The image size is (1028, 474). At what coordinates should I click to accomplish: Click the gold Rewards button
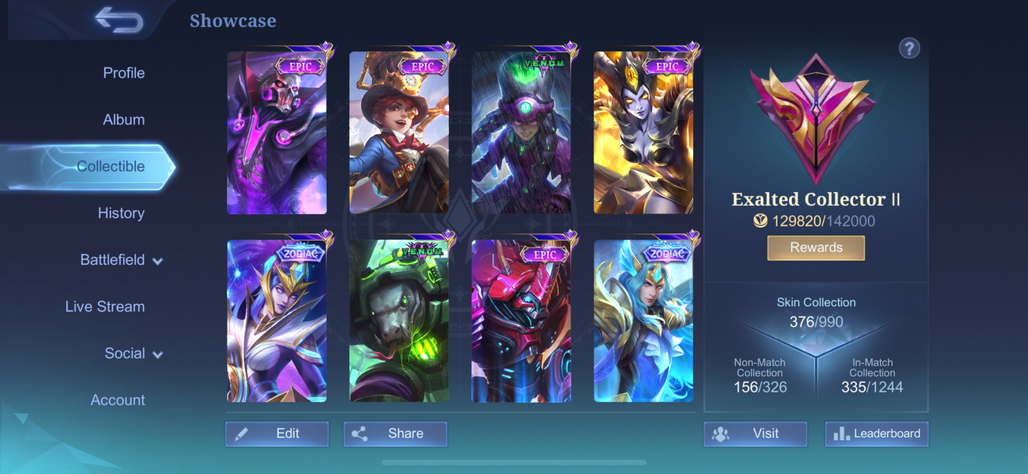816,248
